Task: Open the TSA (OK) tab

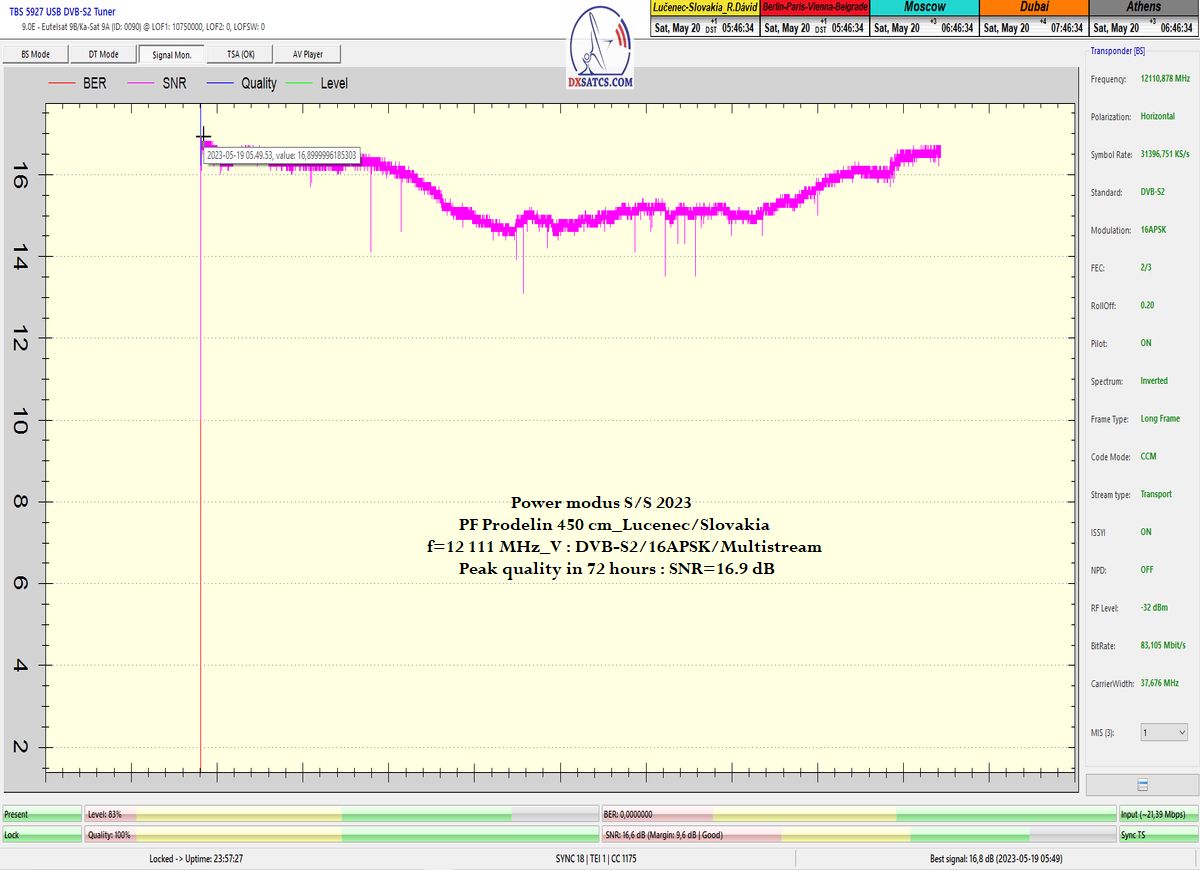Action: click(240, 54)
